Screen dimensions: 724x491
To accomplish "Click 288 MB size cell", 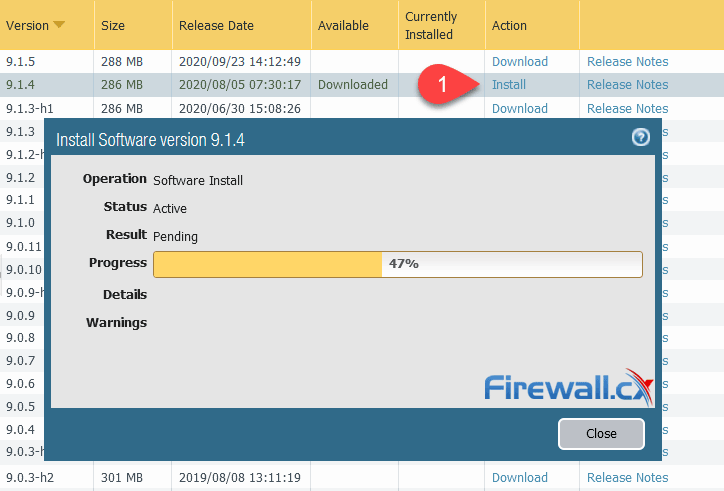I will (x=122, y=61).
